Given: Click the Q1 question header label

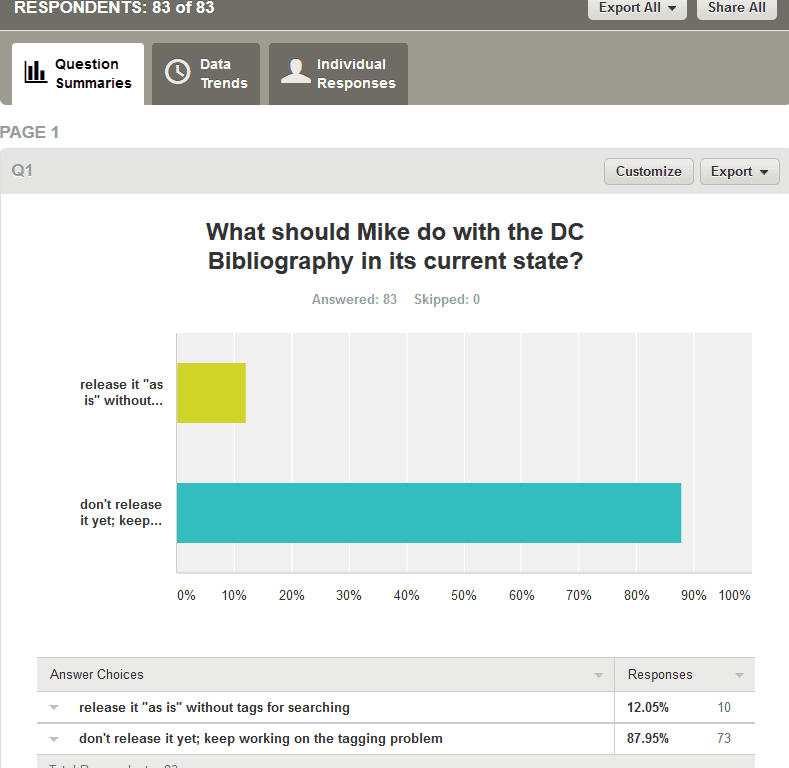Looking at the screenshot, I should coord(22,171).
